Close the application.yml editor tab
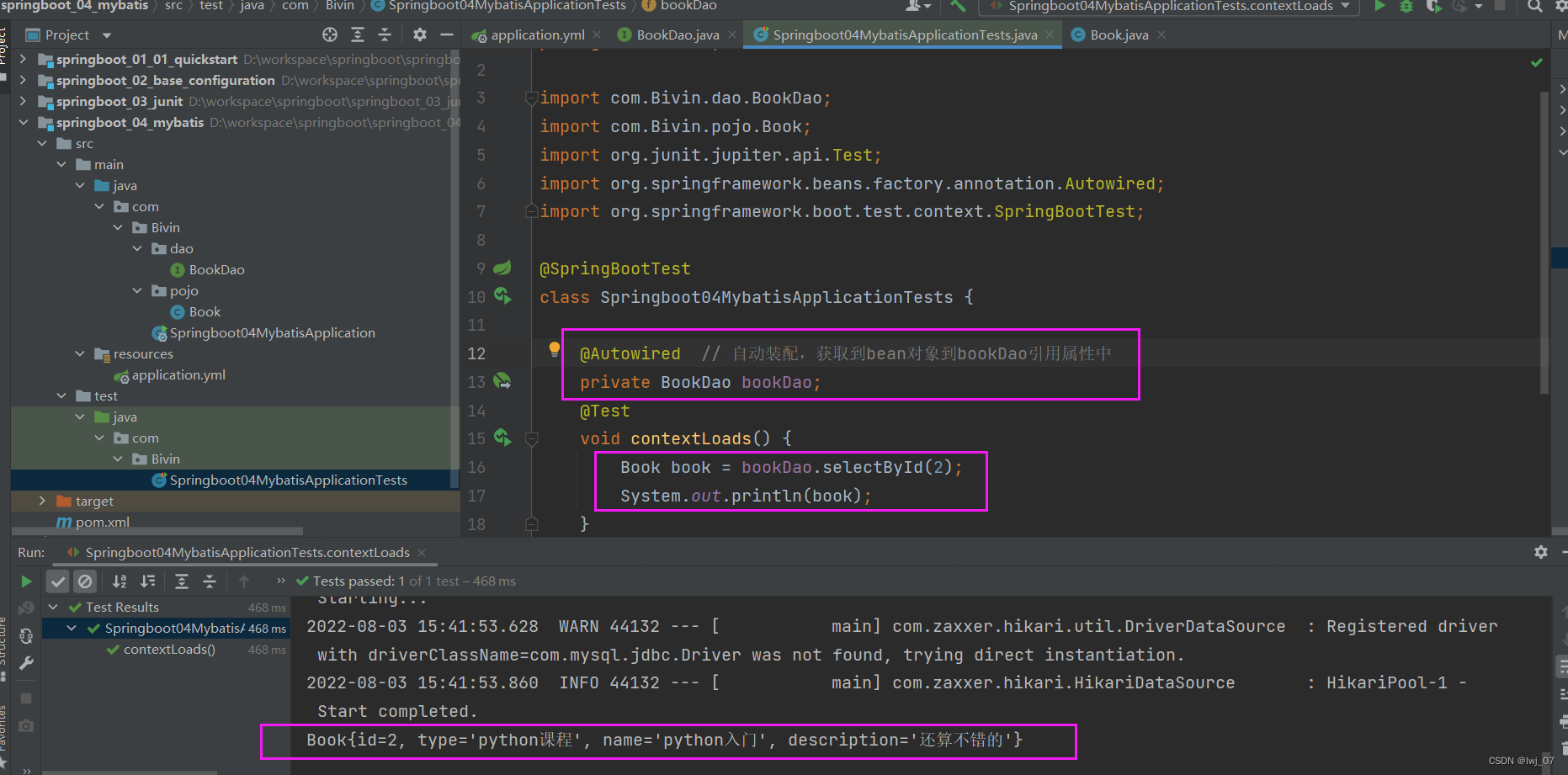 [x=597, y=35]
